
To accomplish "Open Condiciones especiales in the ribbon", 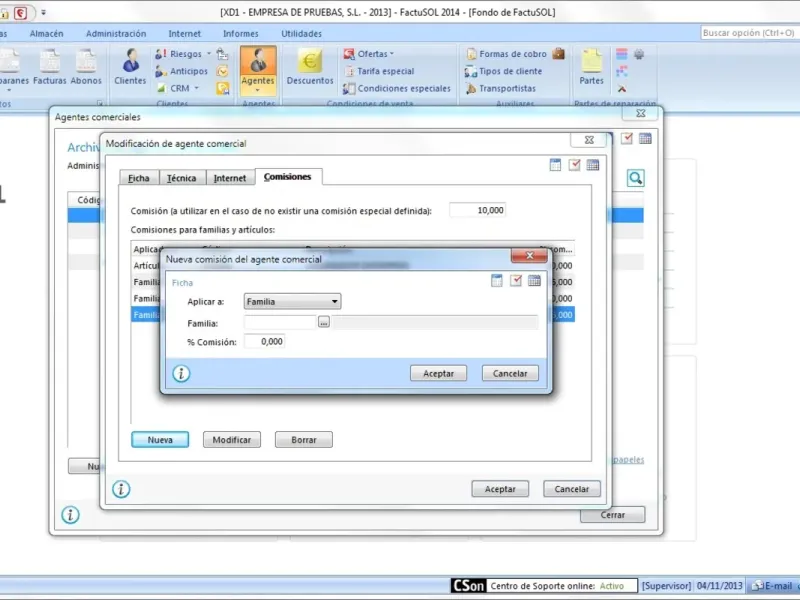I will tap(397, 88).
